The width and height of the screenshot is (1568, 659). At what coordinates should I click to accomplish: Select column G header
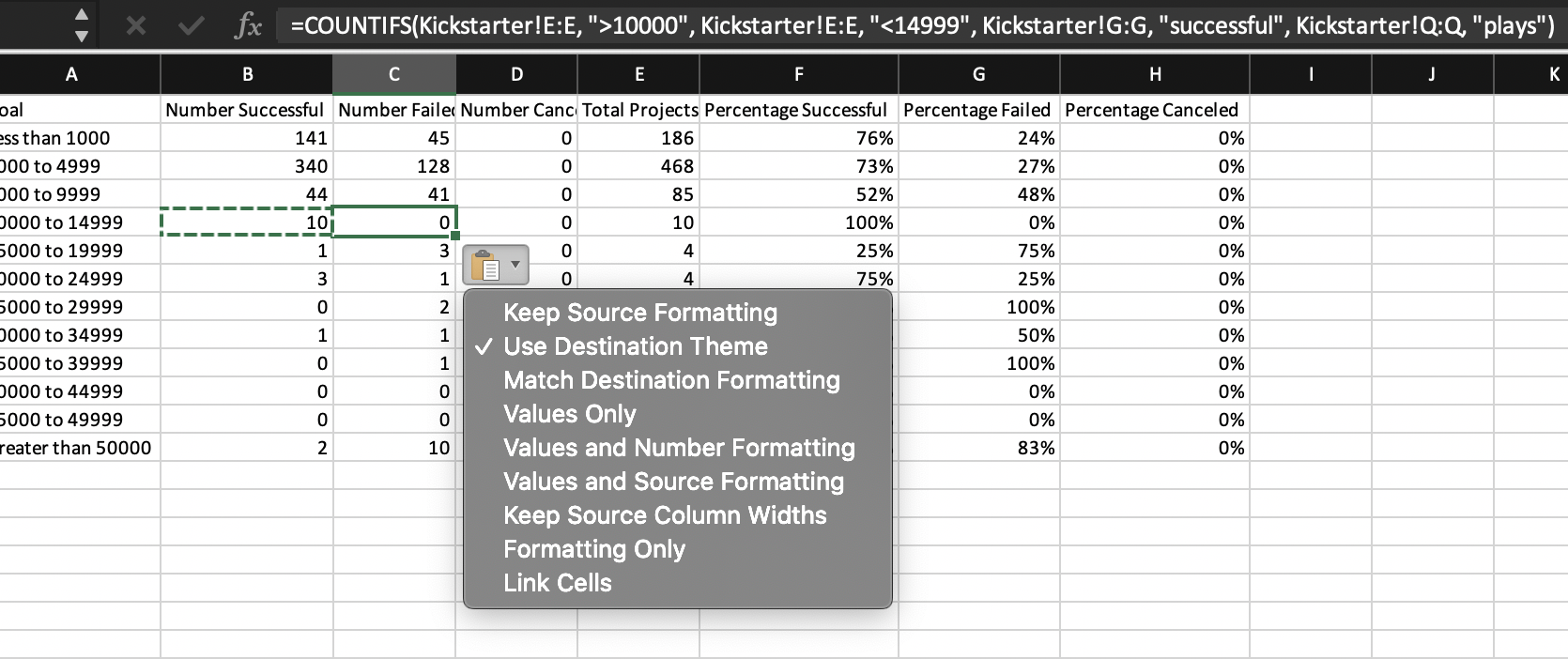coord(979,74)
